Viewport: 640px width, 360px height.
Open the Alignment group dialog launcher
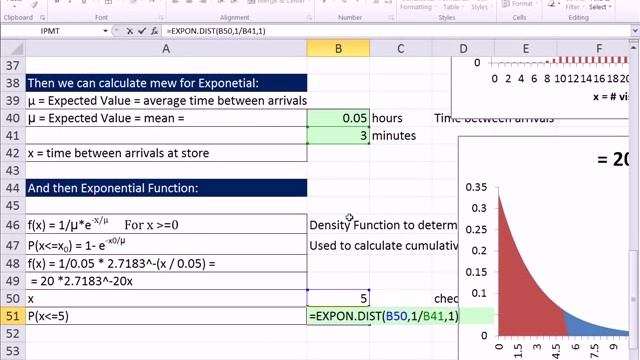pos(309,18)
